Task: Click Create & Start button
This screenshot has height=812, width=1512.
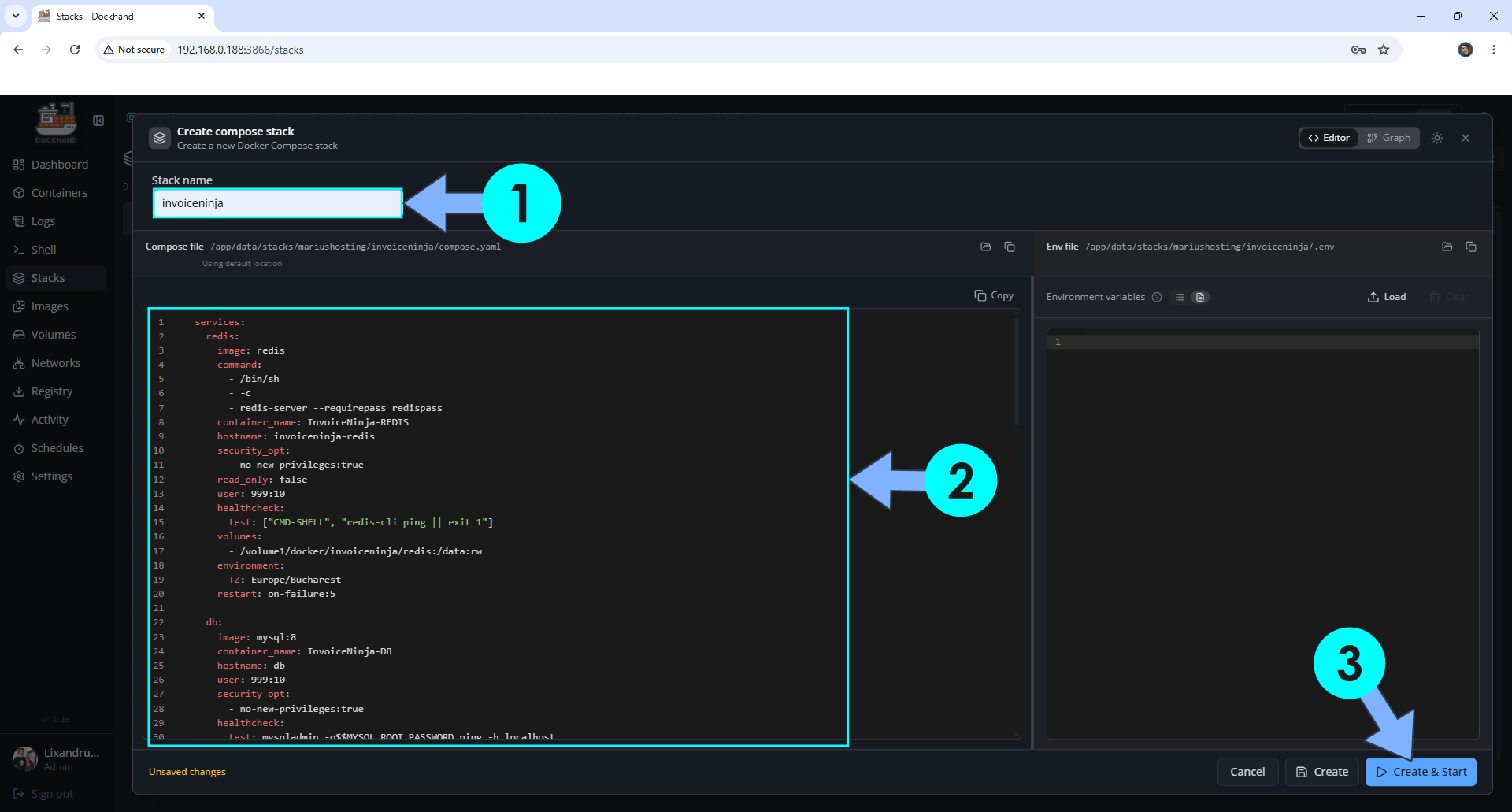Action: 1421,772
